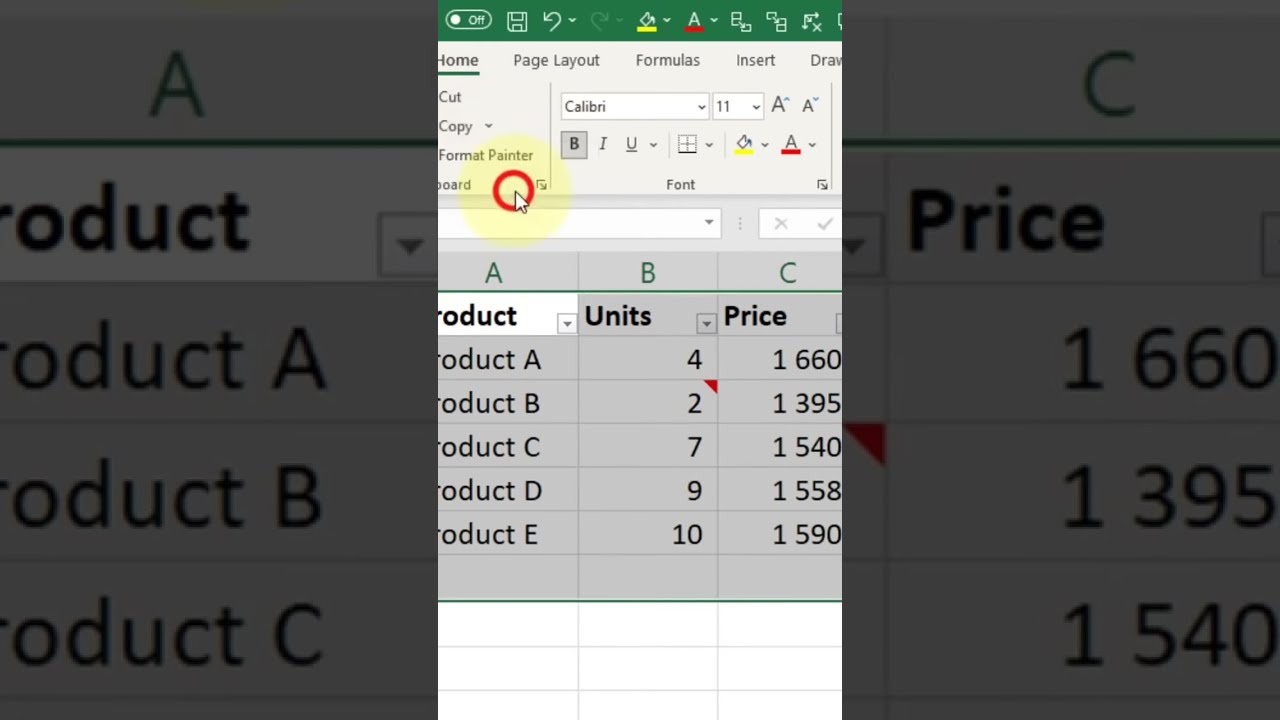
Task: Apply italic formatting
Action: [603, 144]
